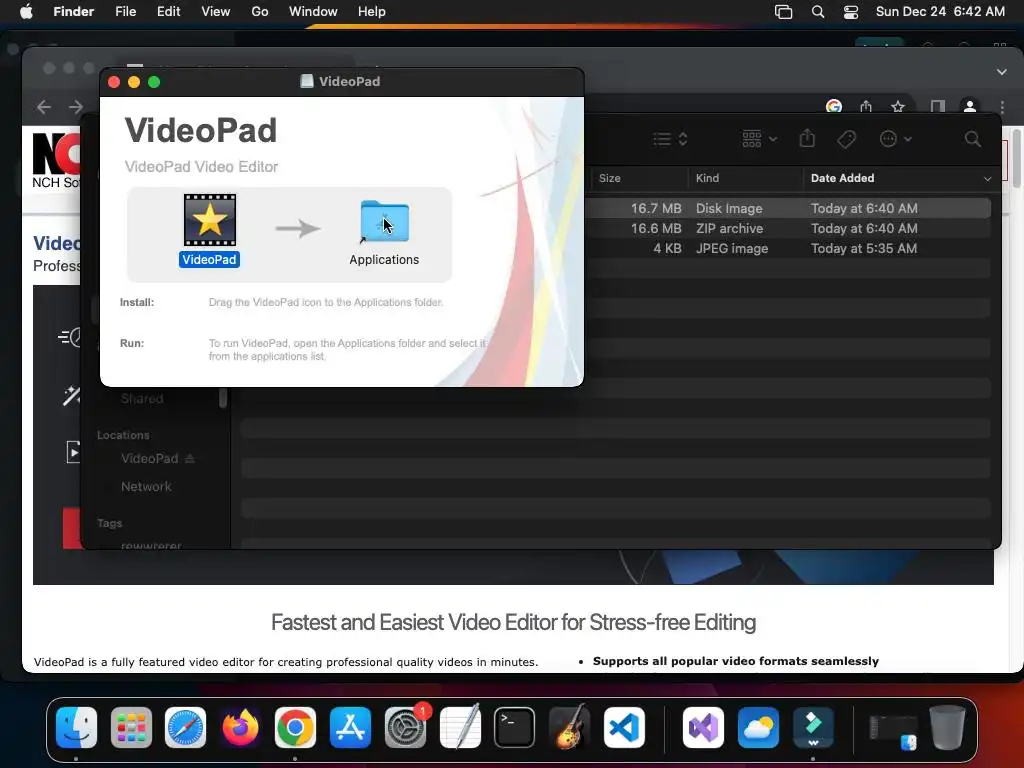
Task: Click the Finder Share toolbar icon
Action: [807, 138]
